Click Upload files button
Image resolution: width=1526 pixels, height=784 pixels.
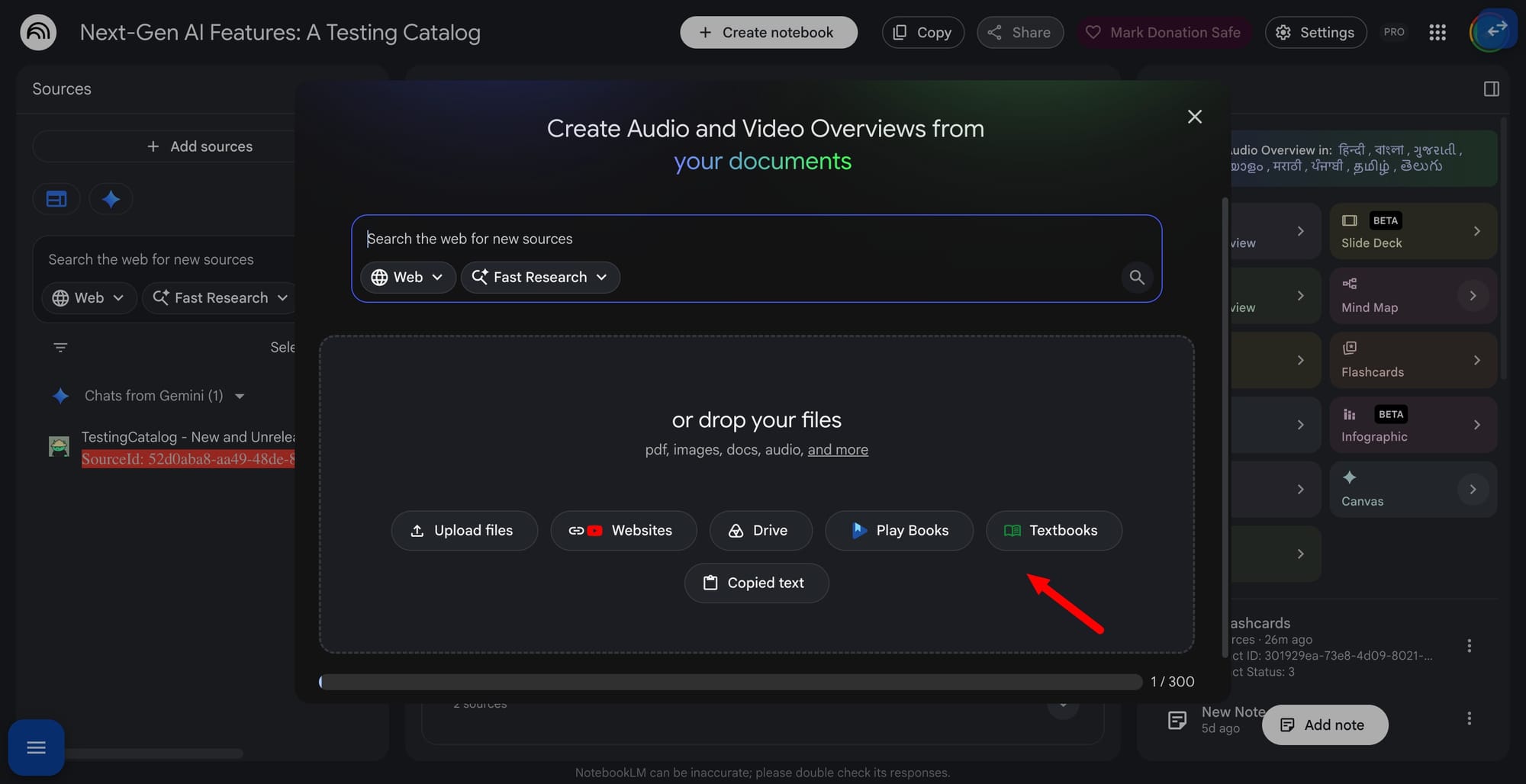[x=464, y=531]
